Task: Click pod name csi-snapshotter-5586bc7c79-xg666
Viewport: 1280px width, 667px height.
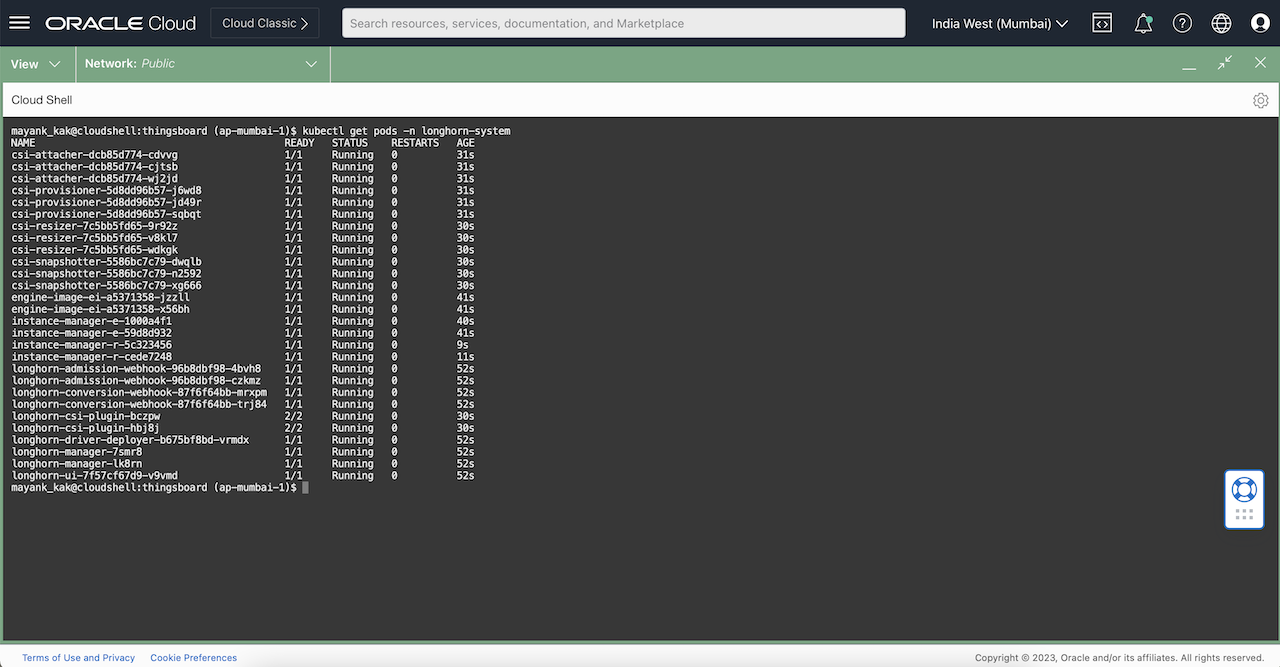Action: click(x=107, y=286)
